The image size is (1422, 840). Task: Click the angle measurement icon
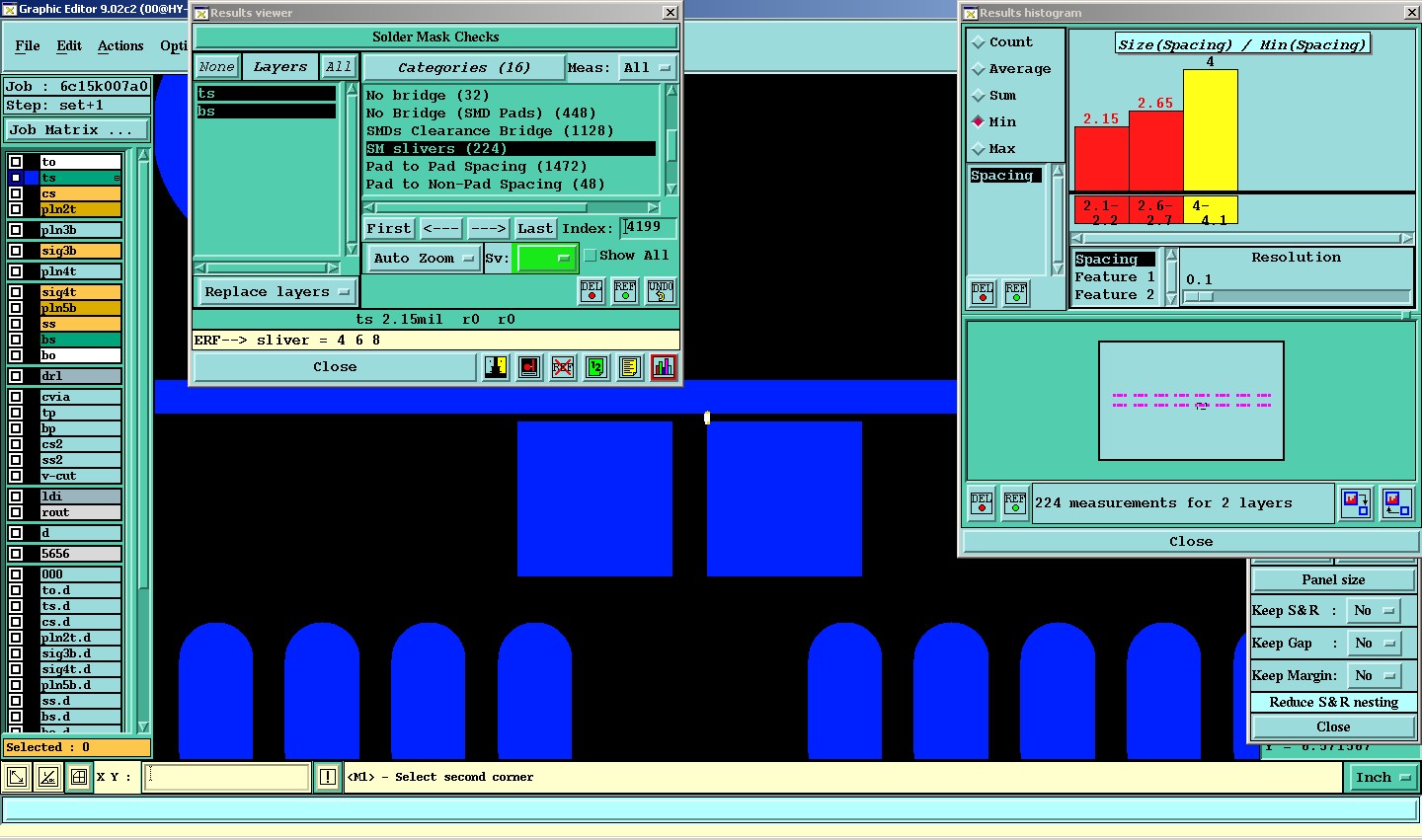coord(47,778)
